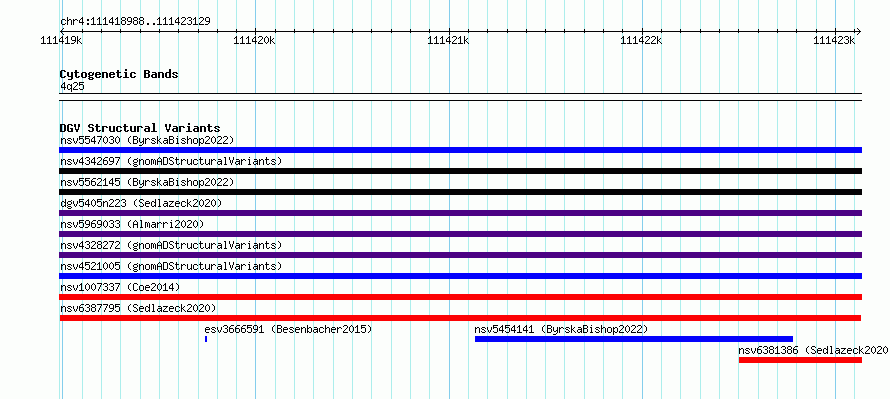
Task: Click the red bar for nsv6387795
Action: click(x=461, y=318)
